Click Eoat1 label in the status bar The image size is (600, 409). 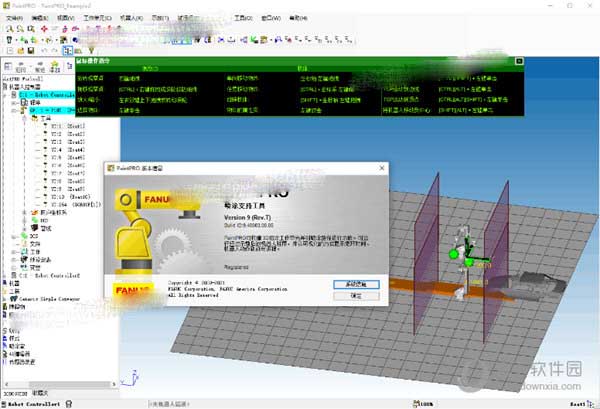coord(577,404)
